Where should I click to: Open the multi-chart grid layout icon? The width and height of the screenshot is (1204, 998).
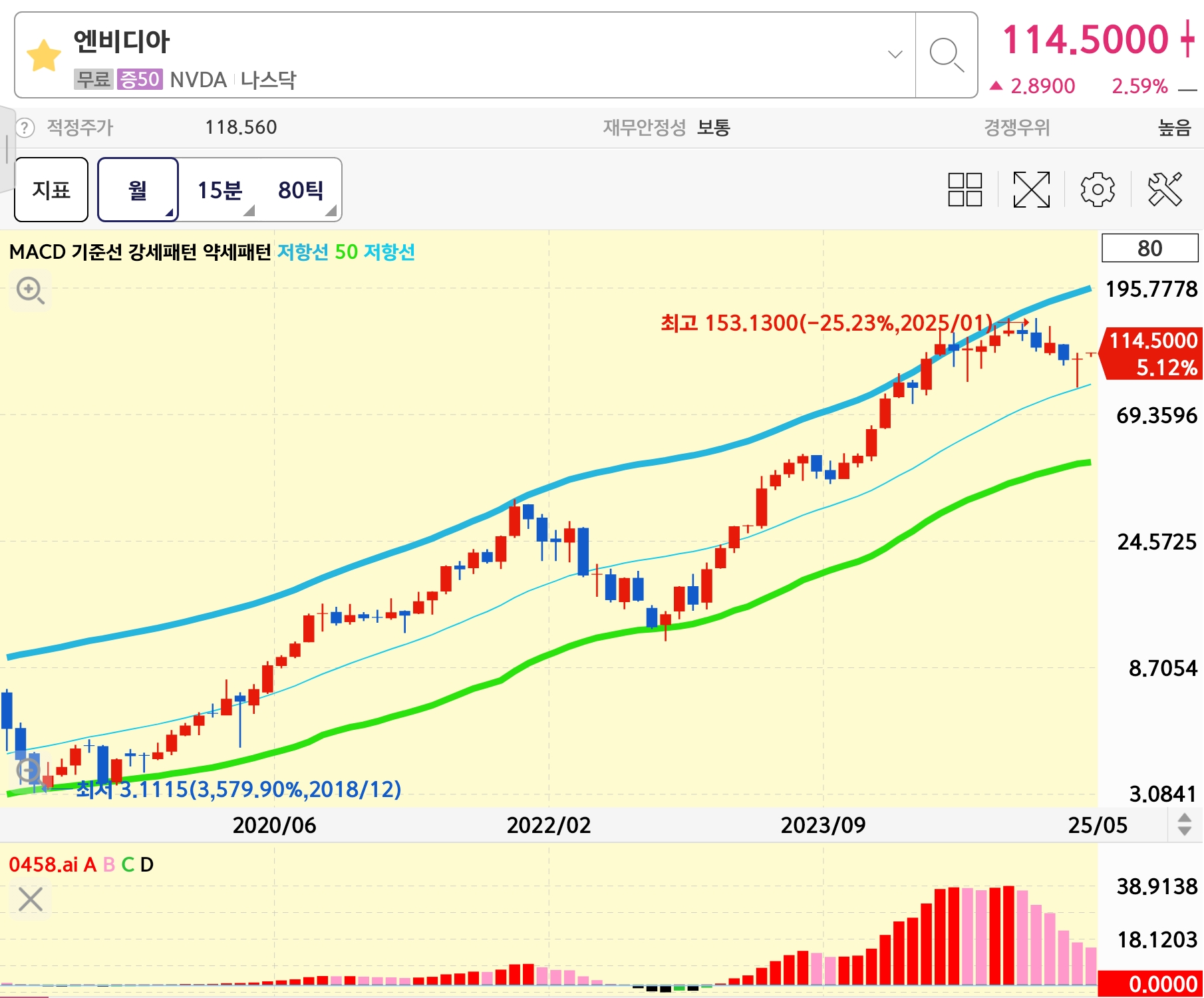point(965,190)
